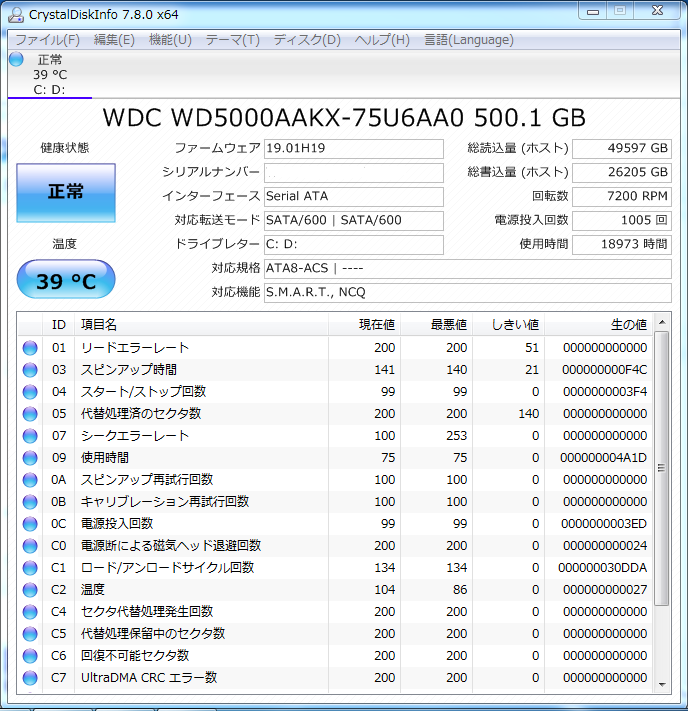The height and width of the screenshot is (711, 688).
Task: Click the ファームウェア field 19.01H19
Action: point(354,149)
